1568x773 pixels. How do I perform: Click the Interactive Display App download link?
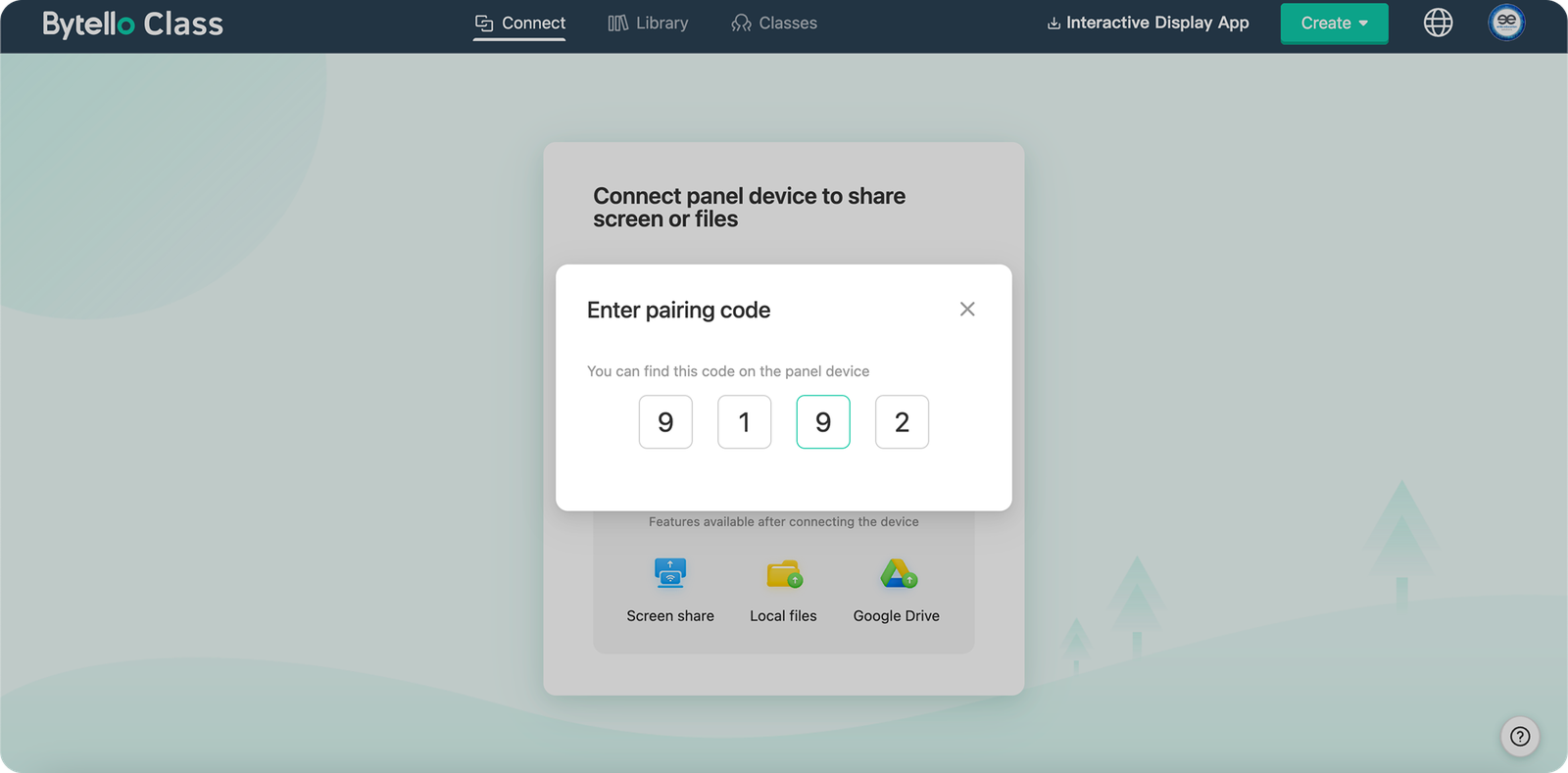(1148, 23)
